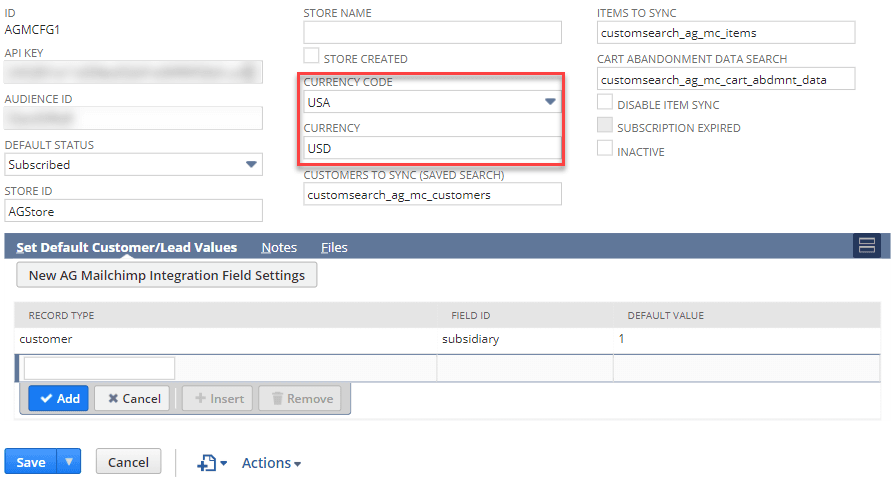Mark the record as Inactive
The height and width of the screenshot is (481, 895).
(x=604, y=148)
